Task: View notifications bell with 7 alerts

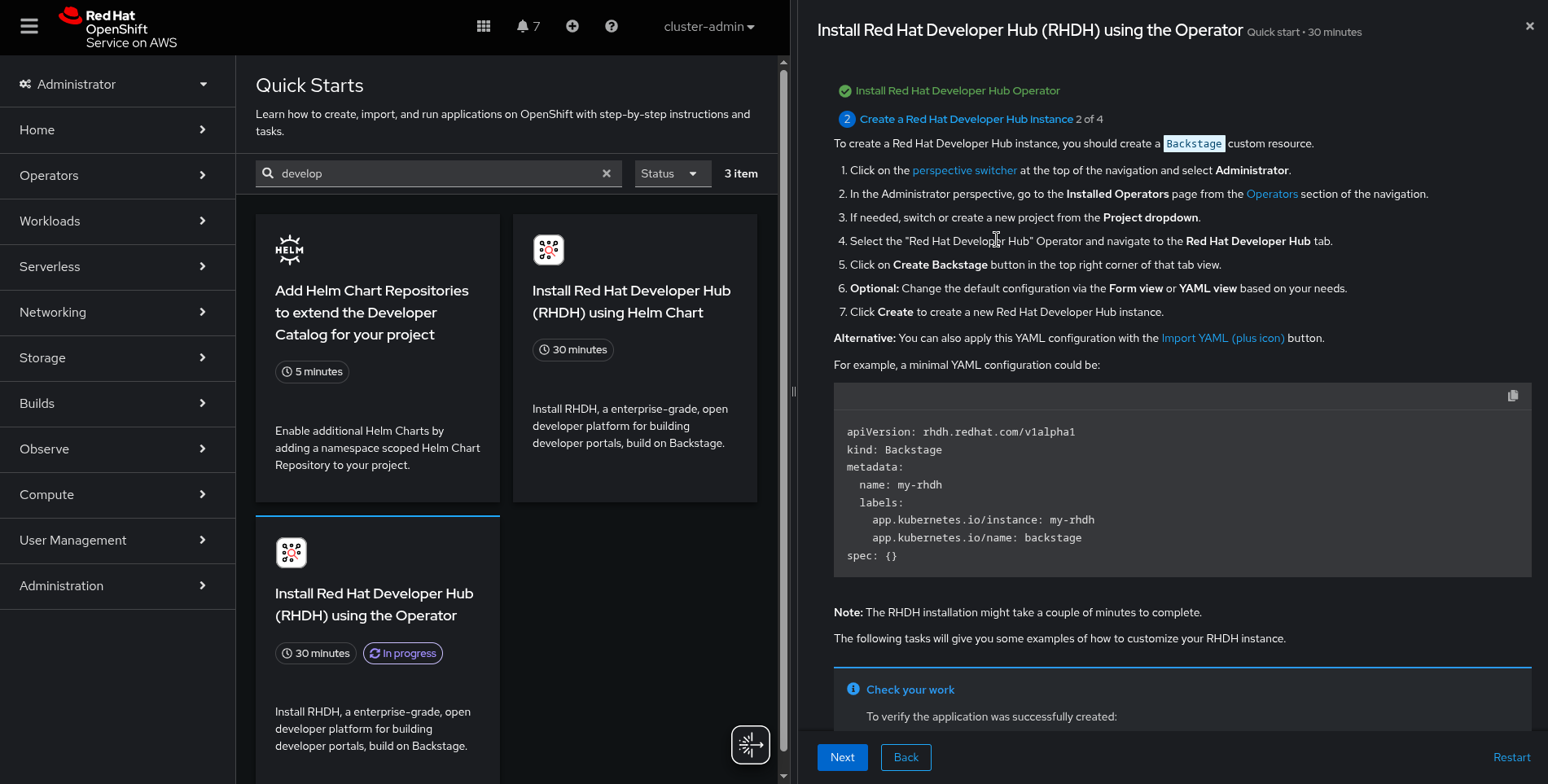Action: 528,27
